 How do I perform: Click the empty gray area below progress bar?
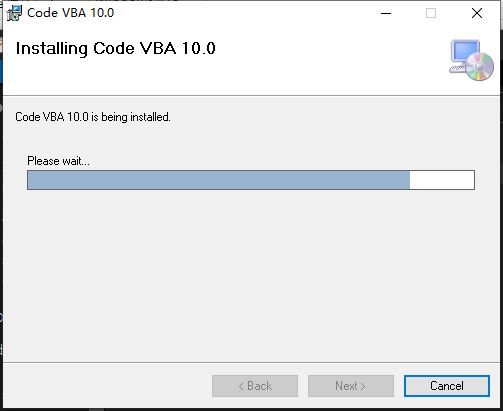[x=251, y=273]
